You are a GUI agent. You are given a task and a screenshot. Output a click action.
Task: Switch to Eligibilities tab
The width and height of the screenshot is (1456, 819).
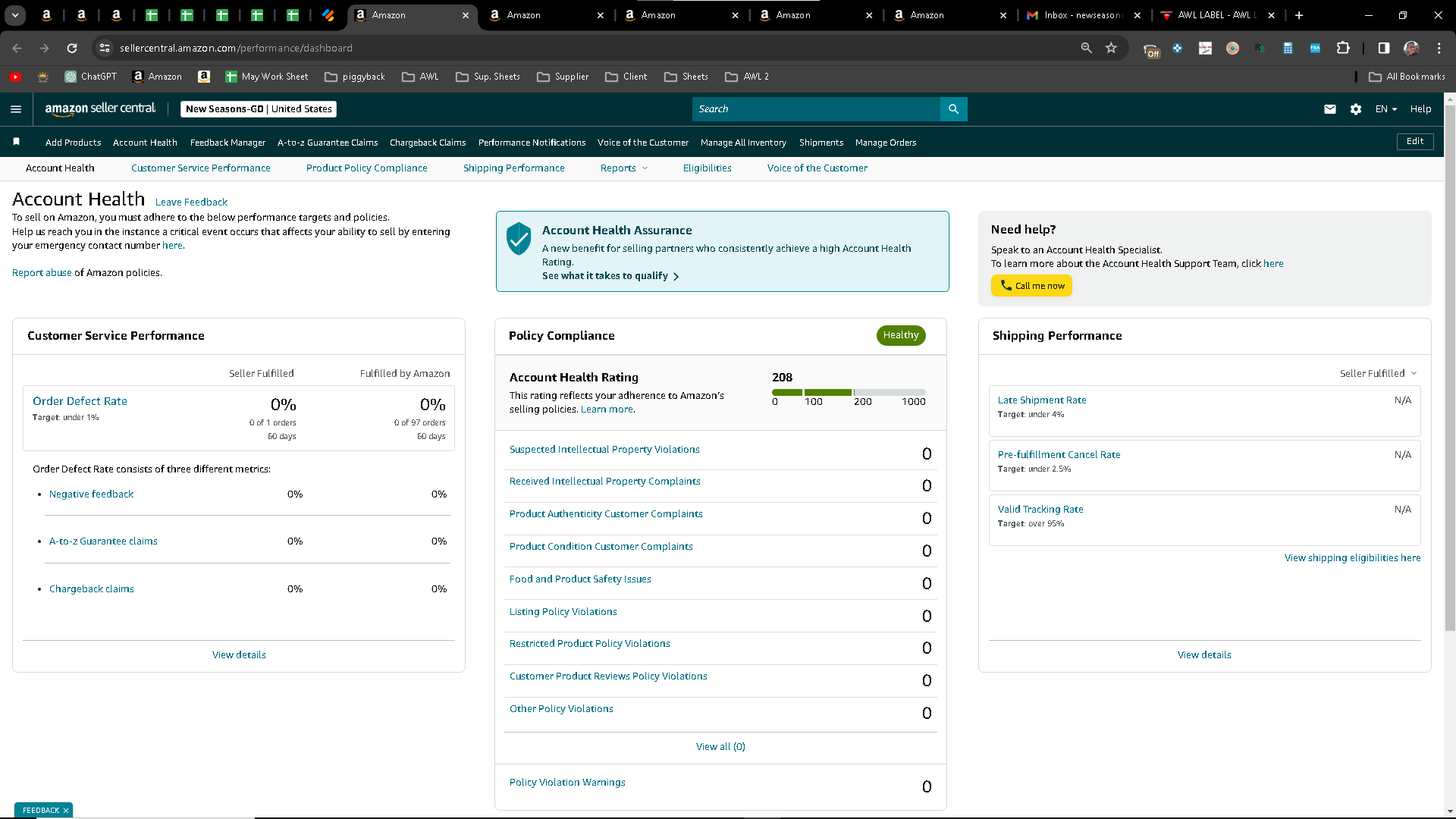pyautogui.click(x=707, y=168)
